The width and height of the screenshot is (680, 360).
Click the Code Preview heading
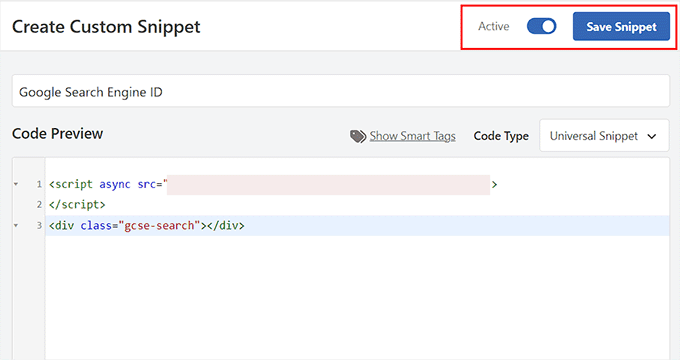point(57,134)
